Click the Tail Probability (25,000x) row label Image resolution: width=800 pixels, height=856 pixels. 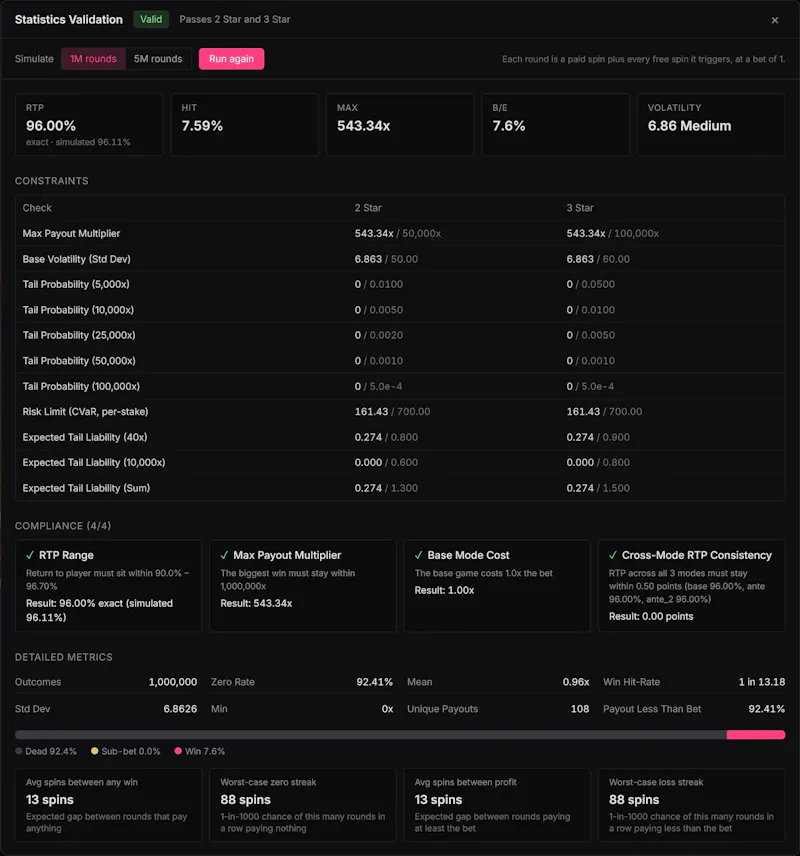(x=79, y=335)
